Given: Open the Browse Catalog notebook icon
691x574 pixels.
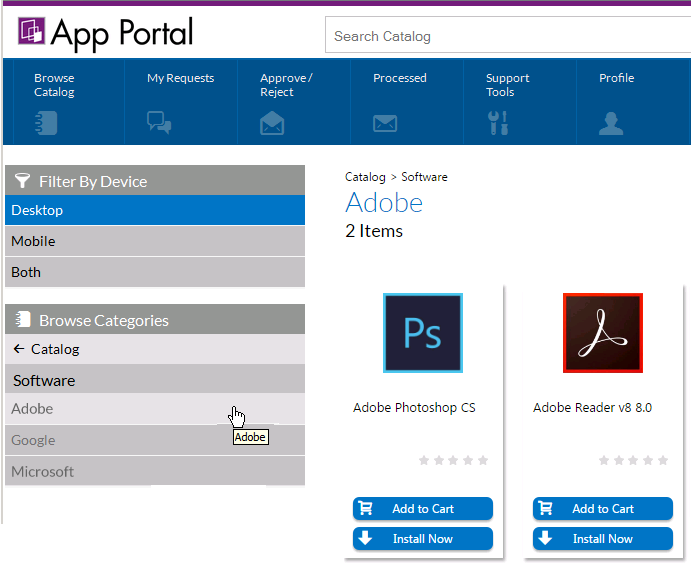Looking at the screenshot, I should click(x=46, y=123).
